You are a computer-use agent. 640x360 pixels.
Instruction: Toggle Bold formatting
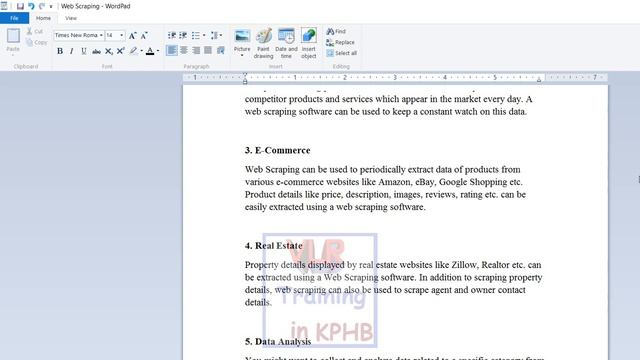(60, 51)
